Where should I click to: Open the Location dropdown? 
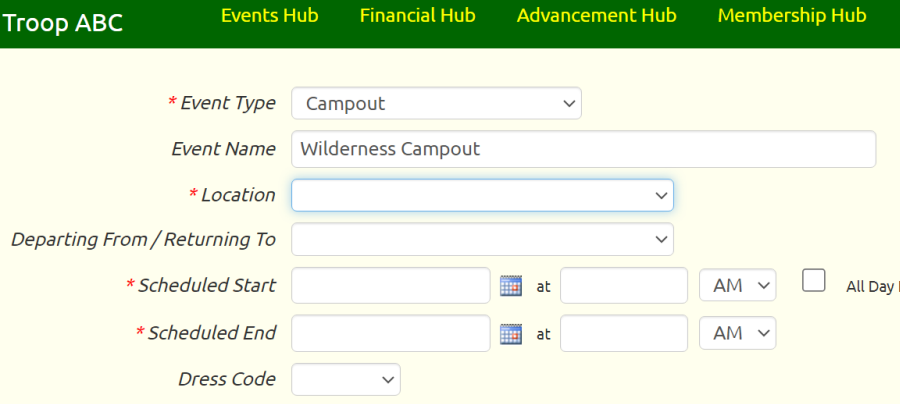click(x=482, y=195)
